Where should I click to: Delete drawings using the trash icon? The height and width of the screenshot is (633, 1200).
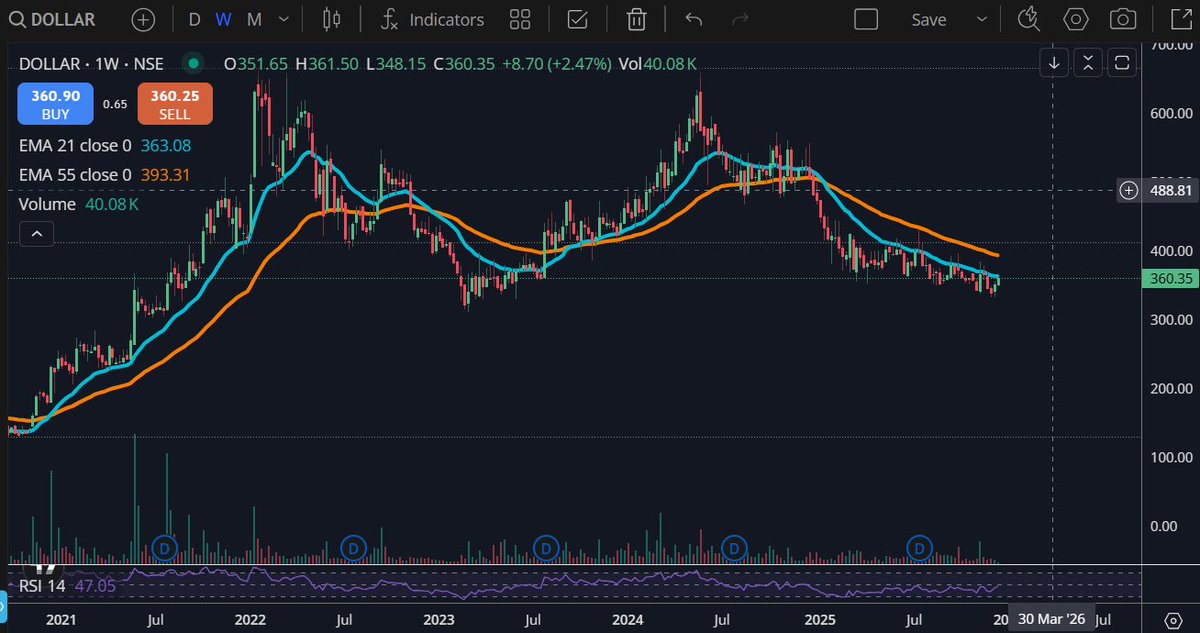coord(635,19)
